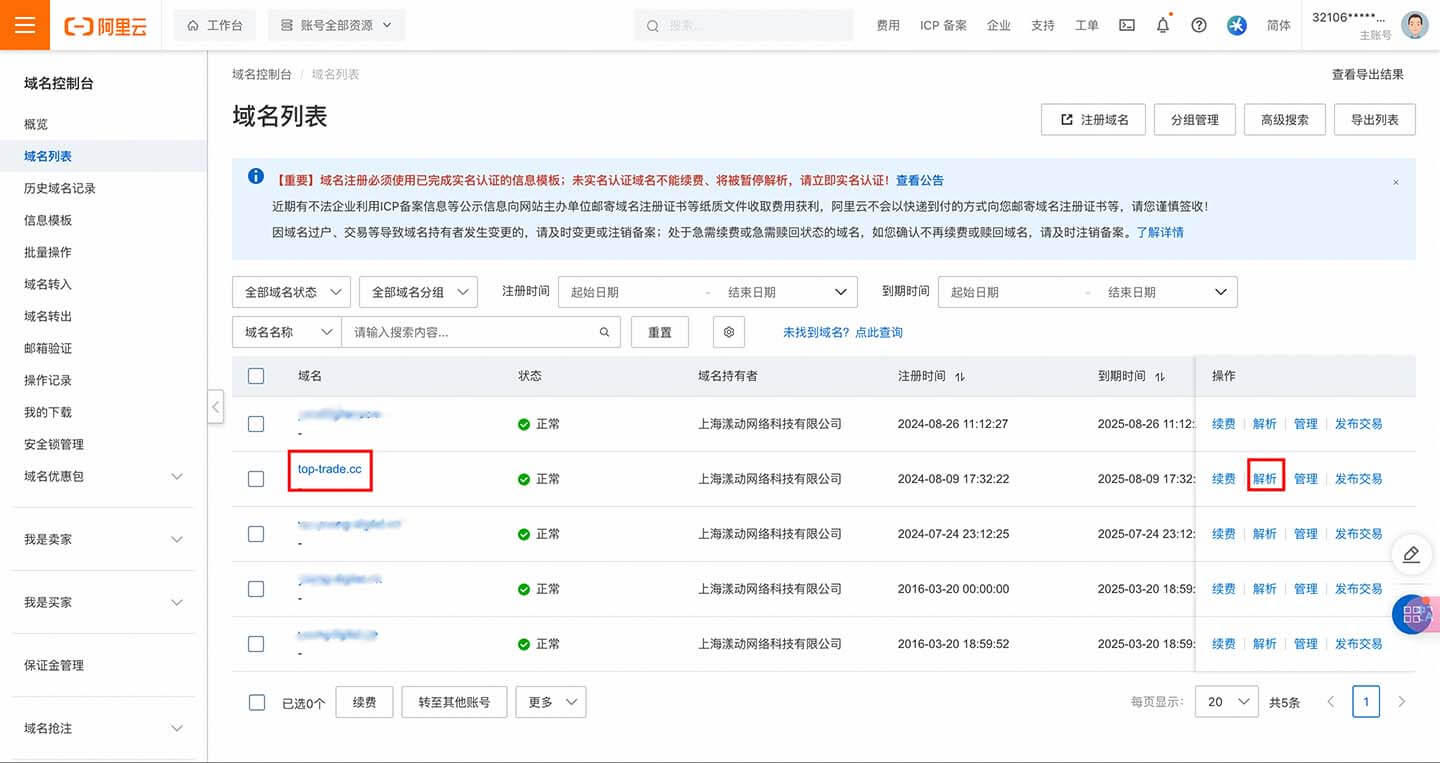1440x763 pixels.
Task: Open the notification bell
Action: (x=1163, y=26)
